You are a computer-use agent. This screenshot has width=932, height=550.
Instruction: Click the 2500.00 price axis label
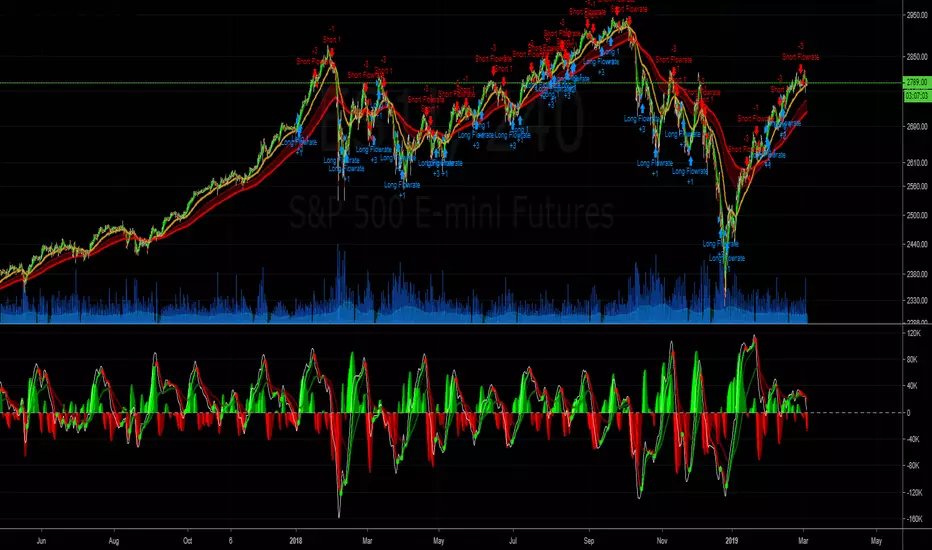coord(917,215)
